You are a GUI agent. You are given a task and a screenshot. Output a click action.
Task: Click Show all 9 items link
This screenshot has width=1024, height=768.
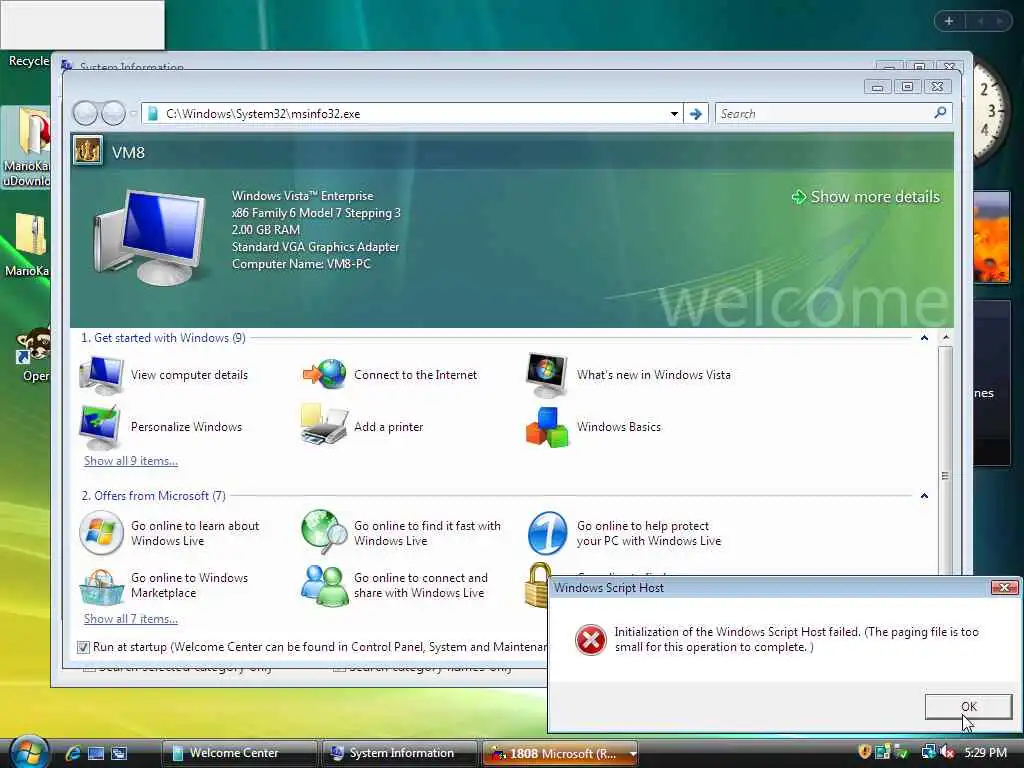(131, 461)
